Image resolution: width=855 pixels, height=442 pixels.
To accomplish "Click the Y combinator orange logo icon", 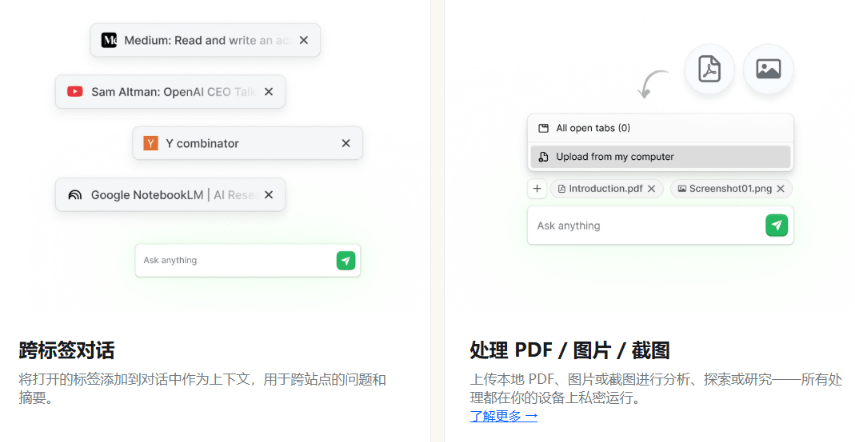I will [x=151, y=143].
